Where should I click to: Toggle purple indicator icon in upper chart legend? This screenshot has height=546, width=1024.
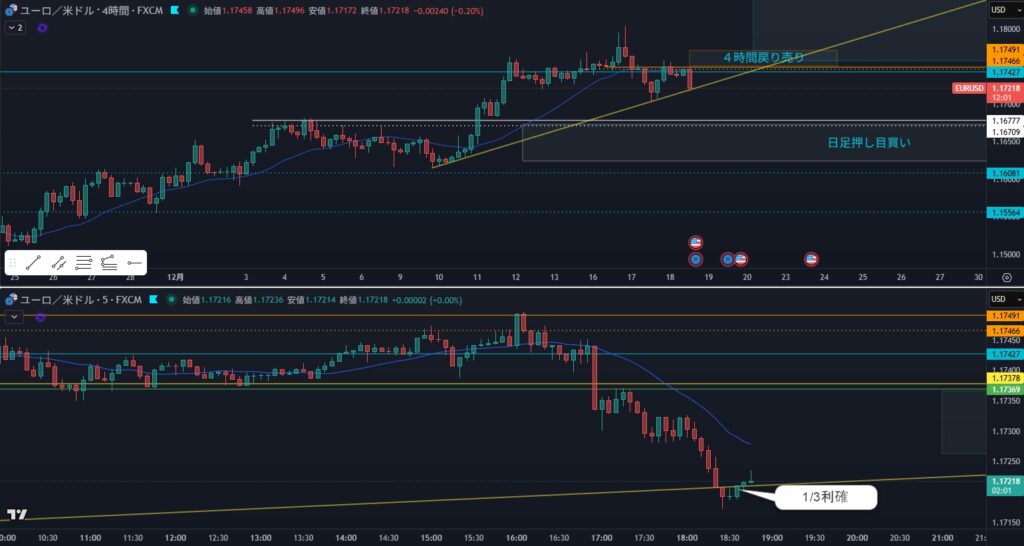point(42,28)
